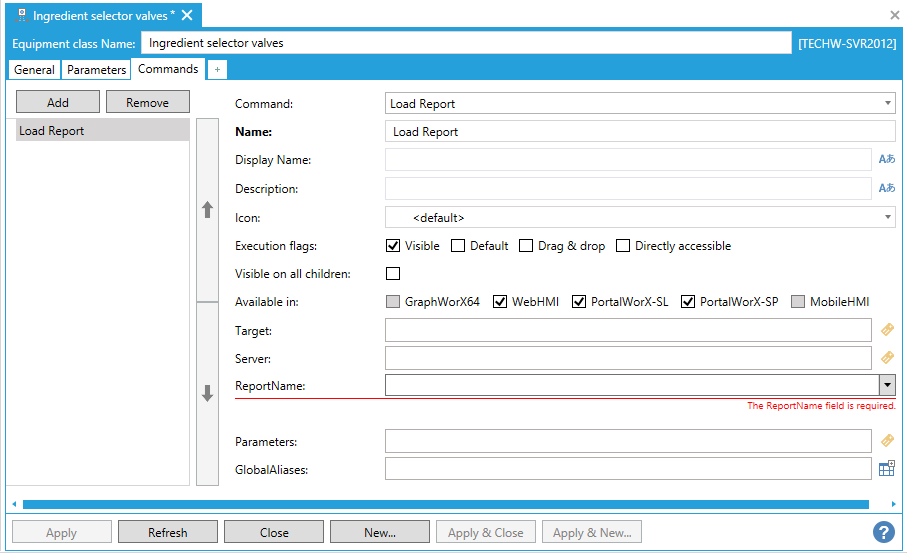
Task: Expand the ReportName dropdown arrow
Action: pos(887,385)
